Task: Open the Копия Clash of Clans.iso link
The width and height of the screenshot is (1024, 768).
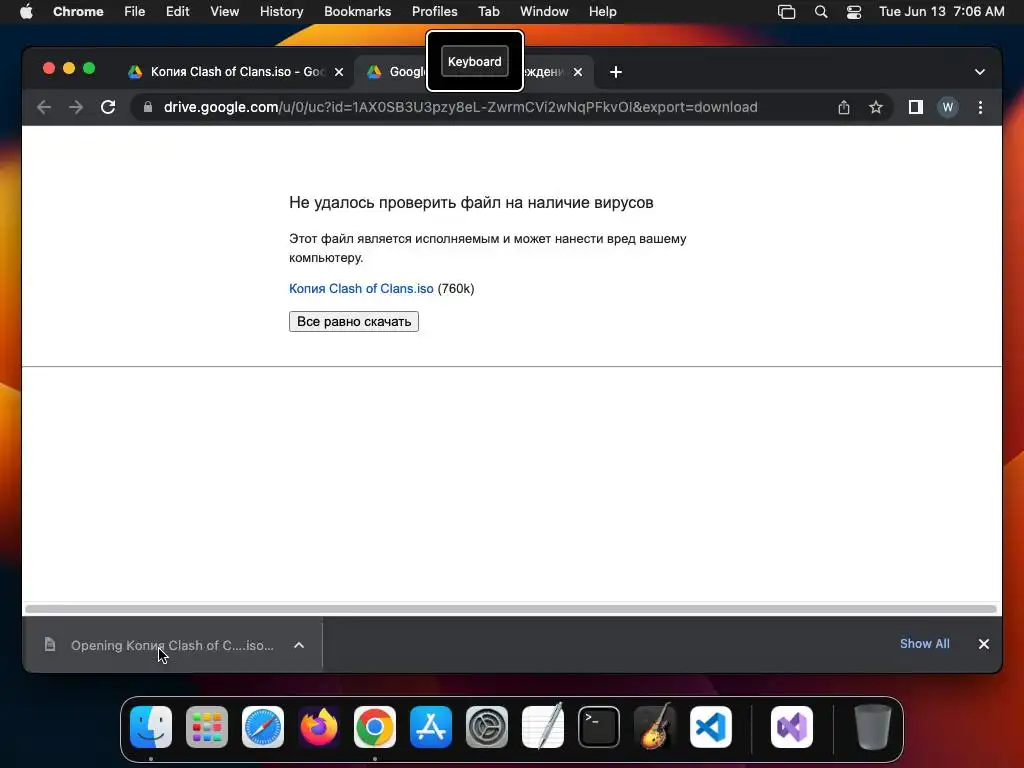Action: pyautogui.click(x=361, y=289)
